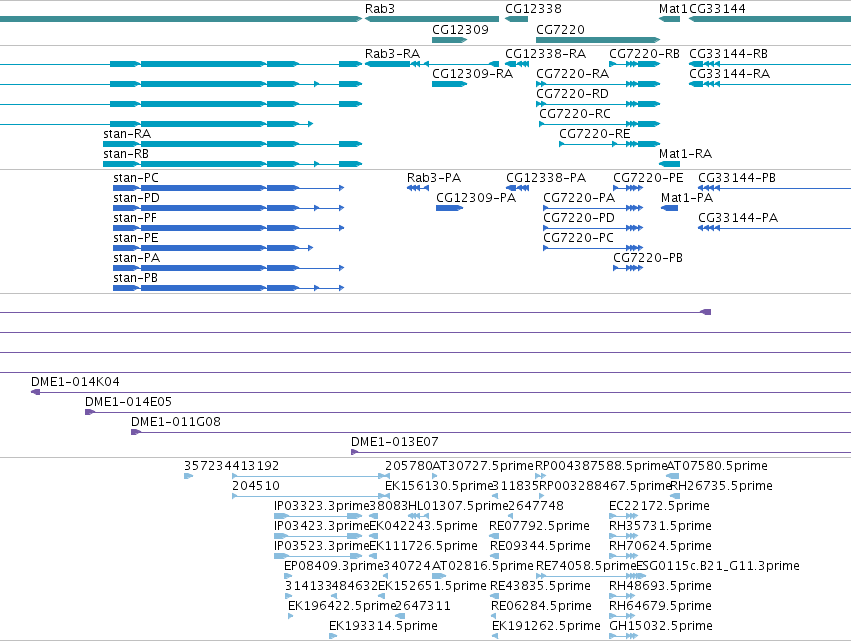
Task: Select transcript CG12309-RA
Action: tap(472, 73)
